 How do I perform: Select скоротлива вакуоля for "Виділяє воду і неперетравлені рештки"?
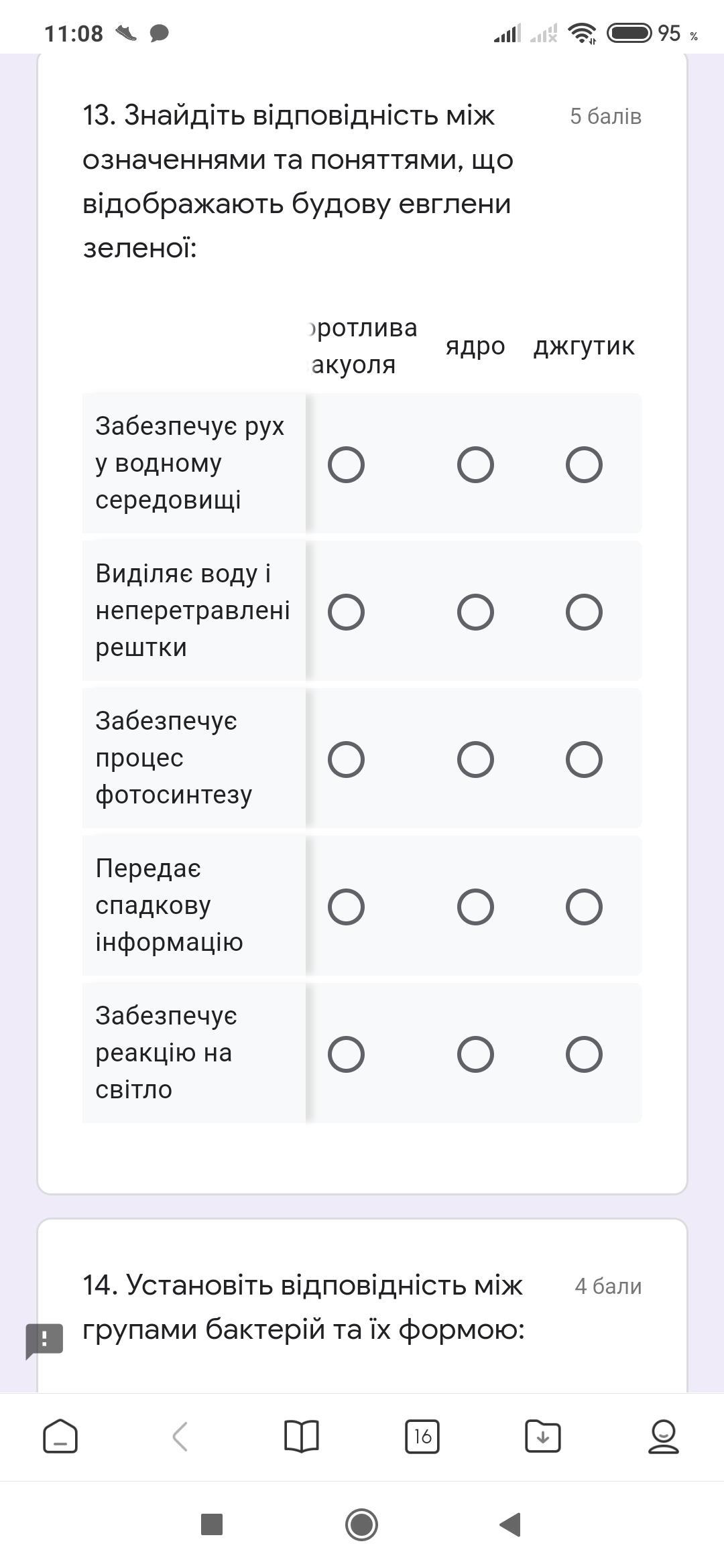[x=346, y=612]
